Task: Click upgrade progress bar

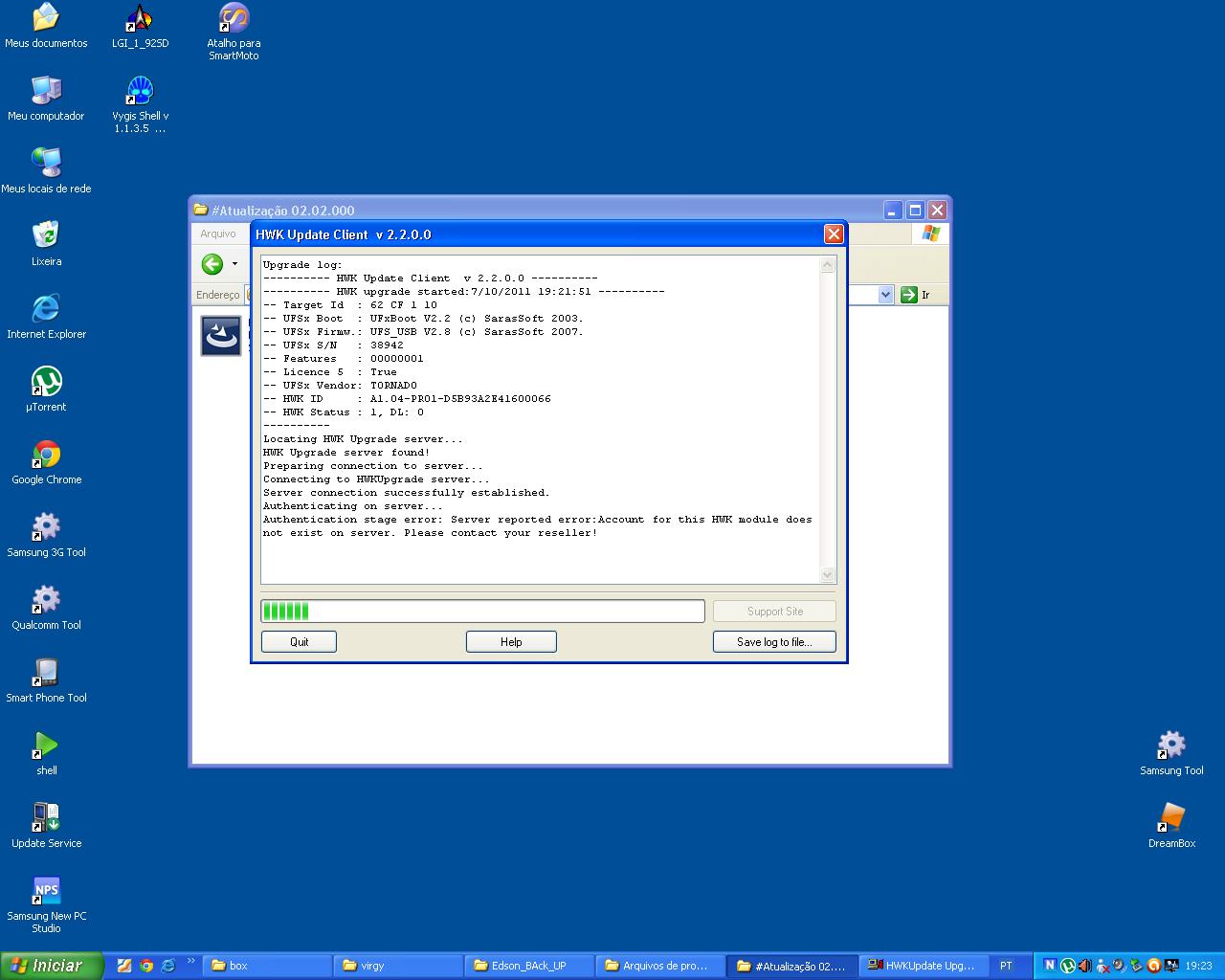Action: pos(482,612)
